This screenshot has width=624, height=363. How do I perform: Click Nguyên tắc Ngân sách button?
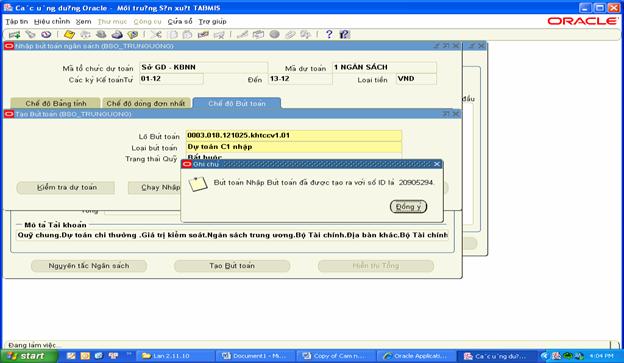[89, 266]
